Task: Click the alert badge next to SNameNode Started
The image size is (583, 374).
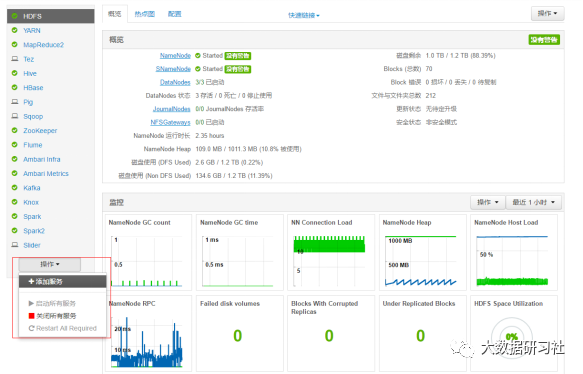Action: pyautogui.click(x=238, y=69)
